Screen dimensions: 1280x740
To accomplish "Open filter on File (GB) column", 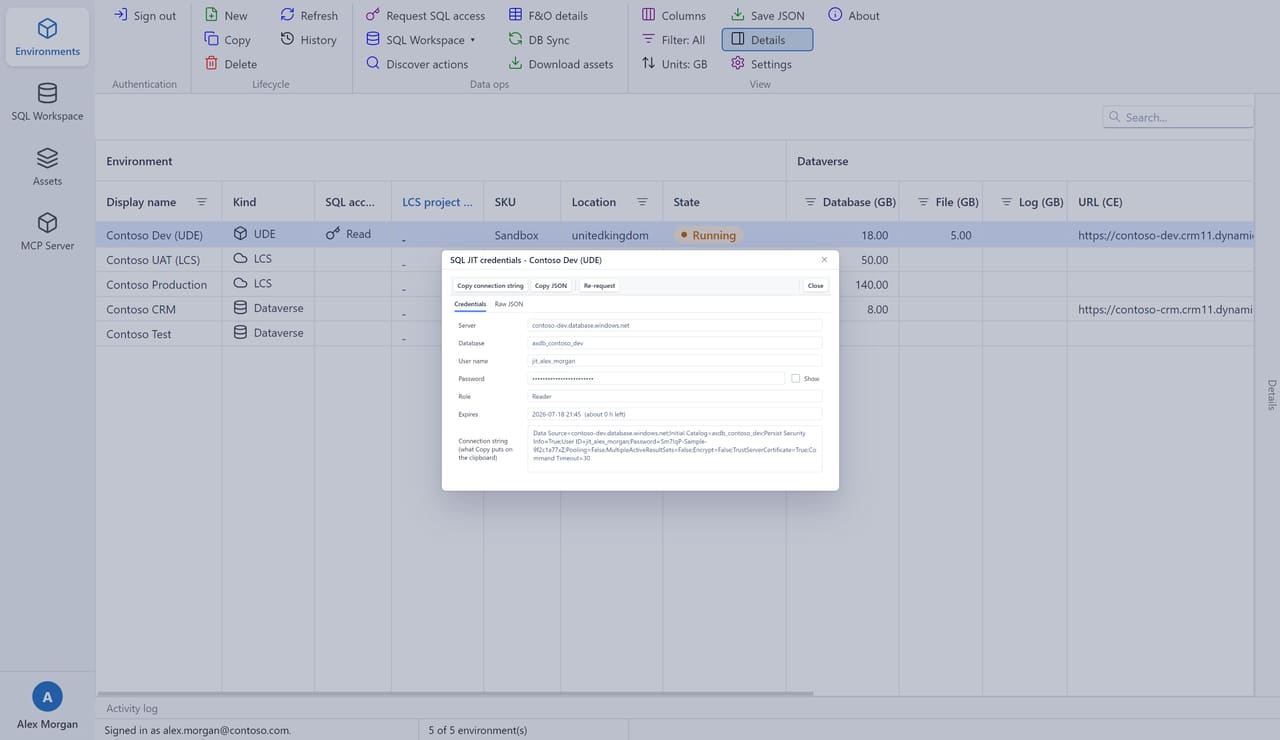I will coord(923,202).
